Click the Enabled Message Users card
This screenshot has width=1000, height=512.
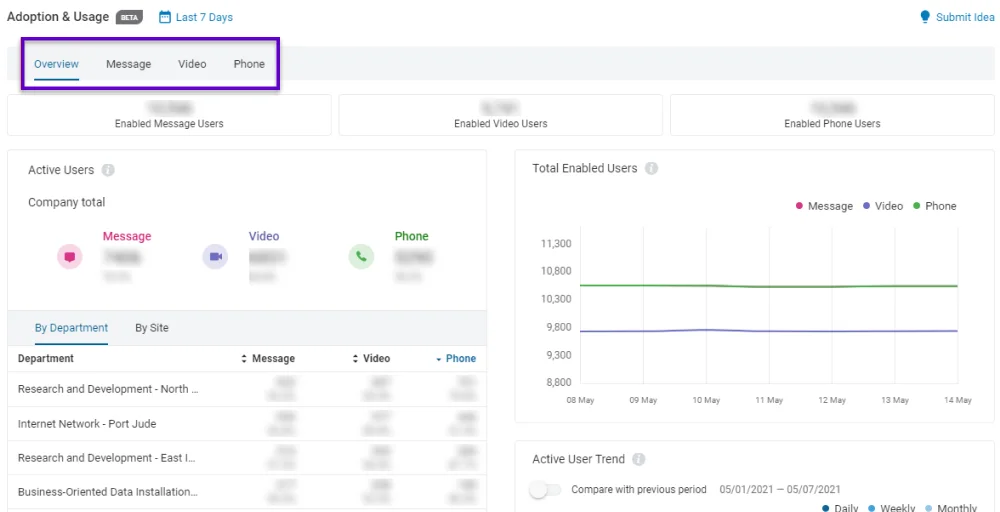point(169,115)
